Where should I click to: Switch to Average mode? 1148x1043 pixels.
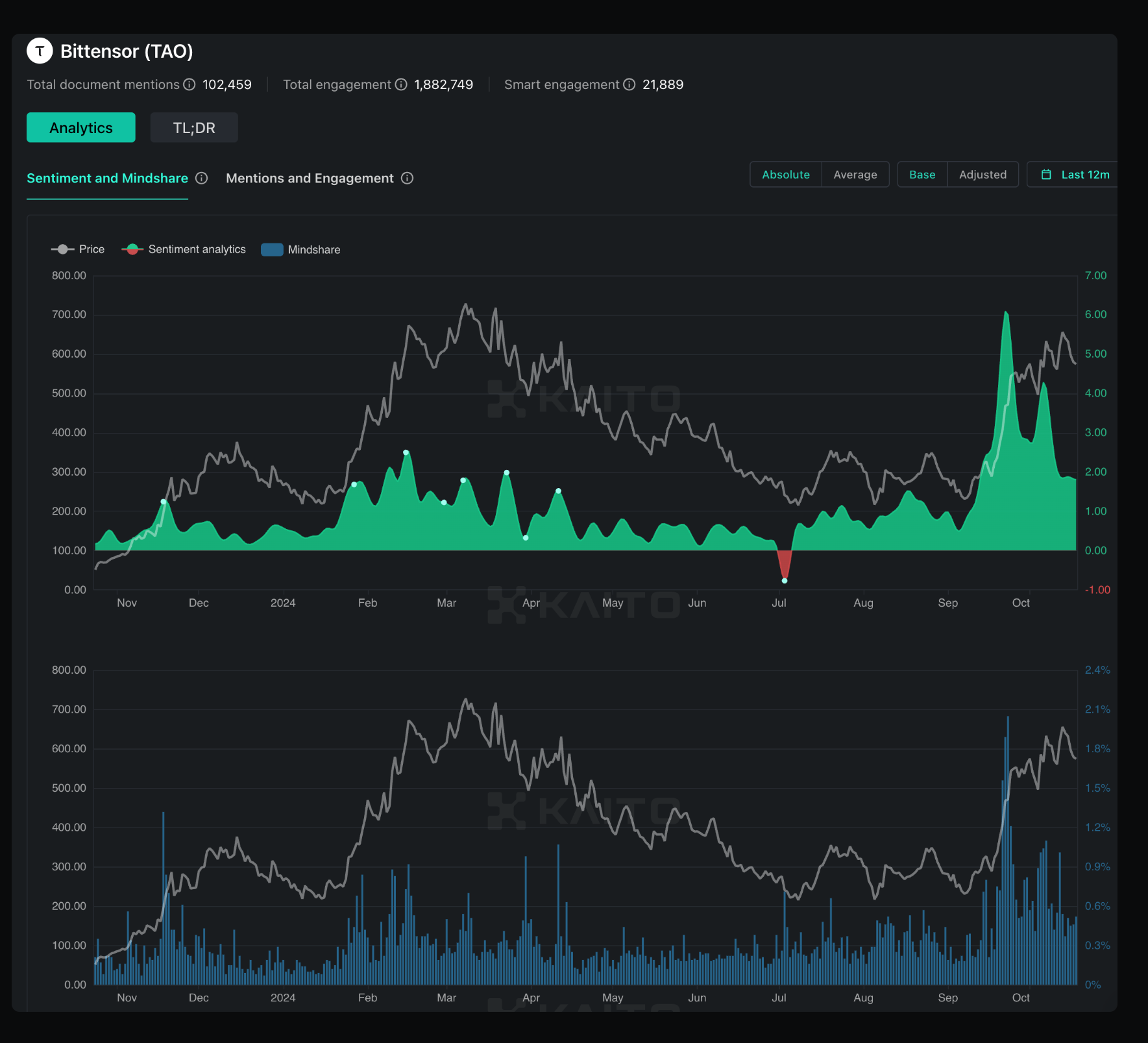click(x=855, y=175)
